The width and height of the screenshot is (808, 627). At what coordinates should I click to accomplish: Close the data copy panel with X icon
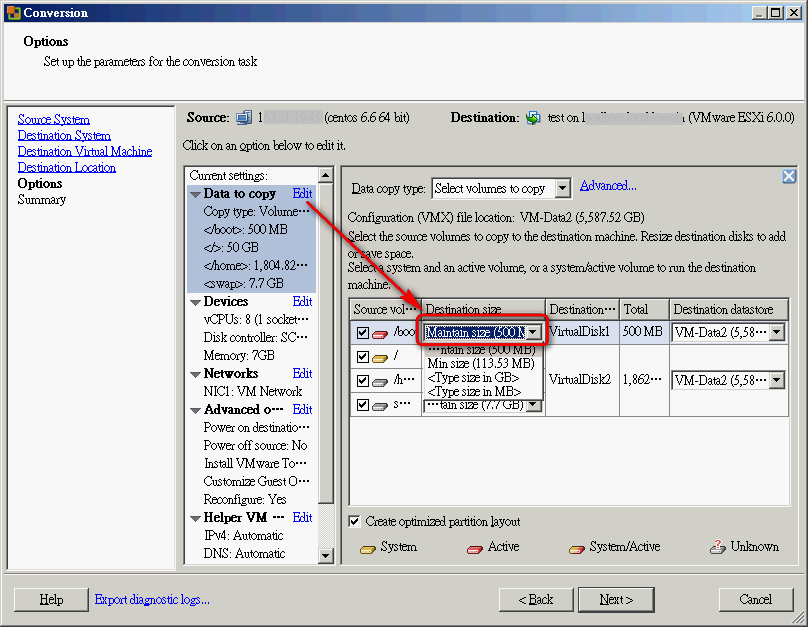pyautogui.click(x=789, y=176)
